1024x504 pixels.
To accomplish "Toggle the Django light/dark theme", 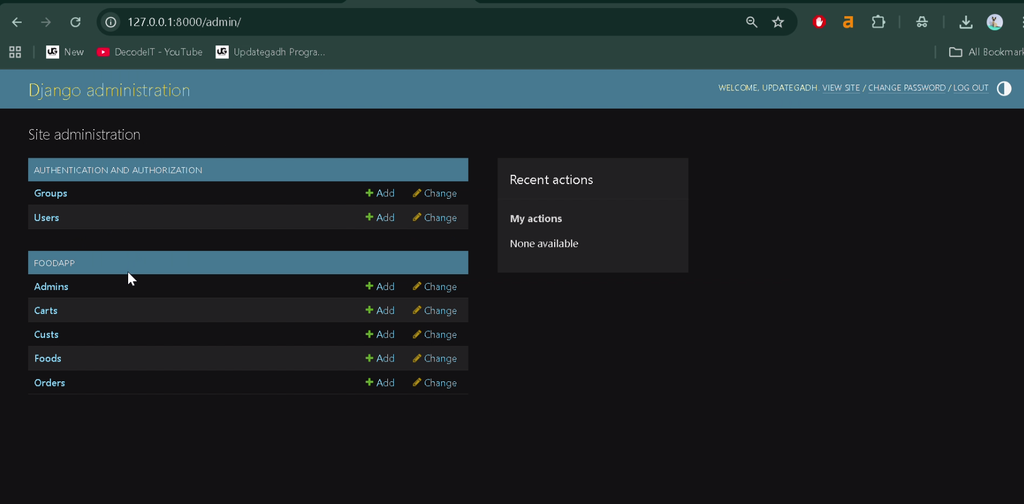I will click(1004, 89).
